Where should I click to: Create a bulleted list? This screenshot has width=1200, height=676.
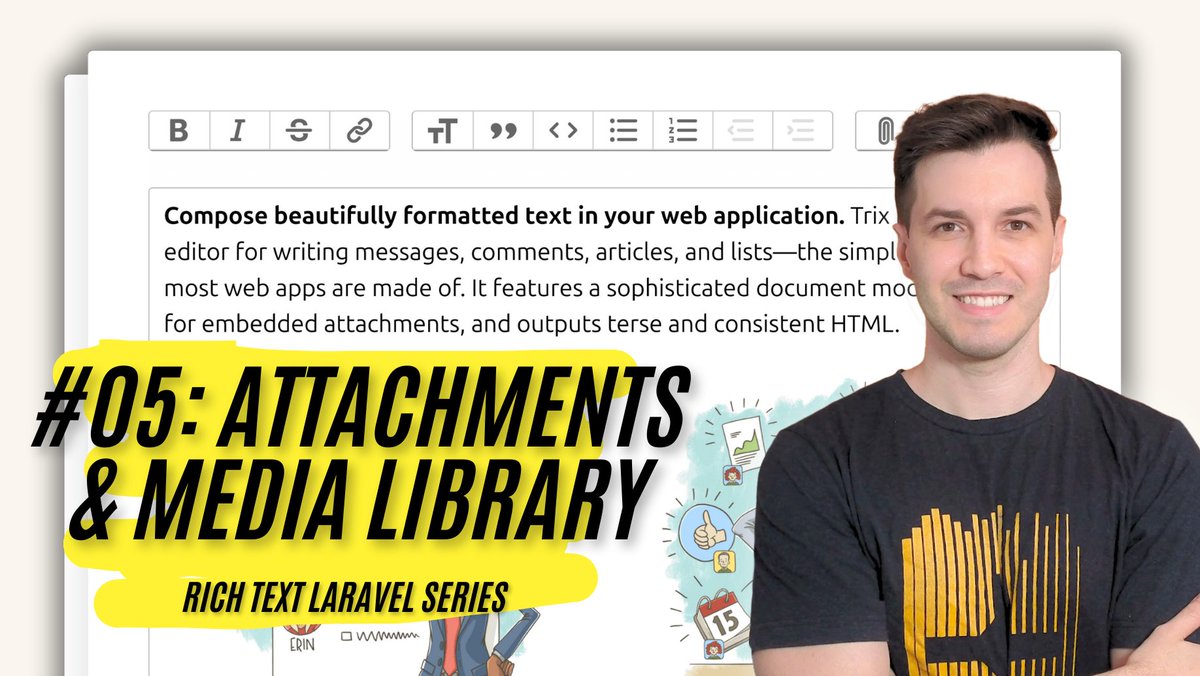coord(622,129)
